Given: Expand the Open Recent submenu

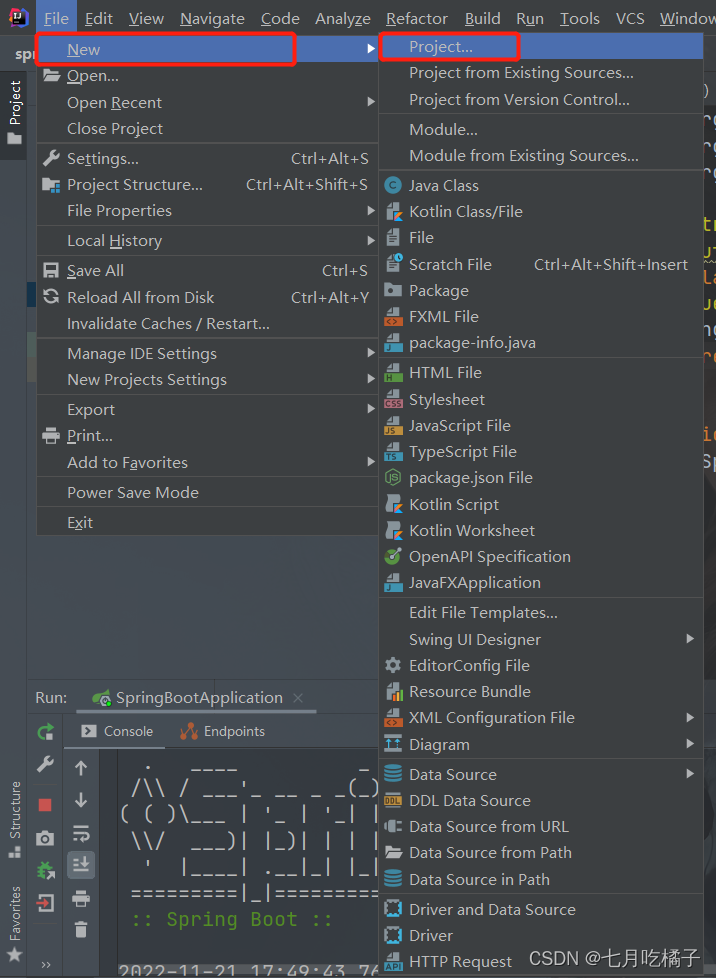Looking at the screenshot, I should point(208,102).
